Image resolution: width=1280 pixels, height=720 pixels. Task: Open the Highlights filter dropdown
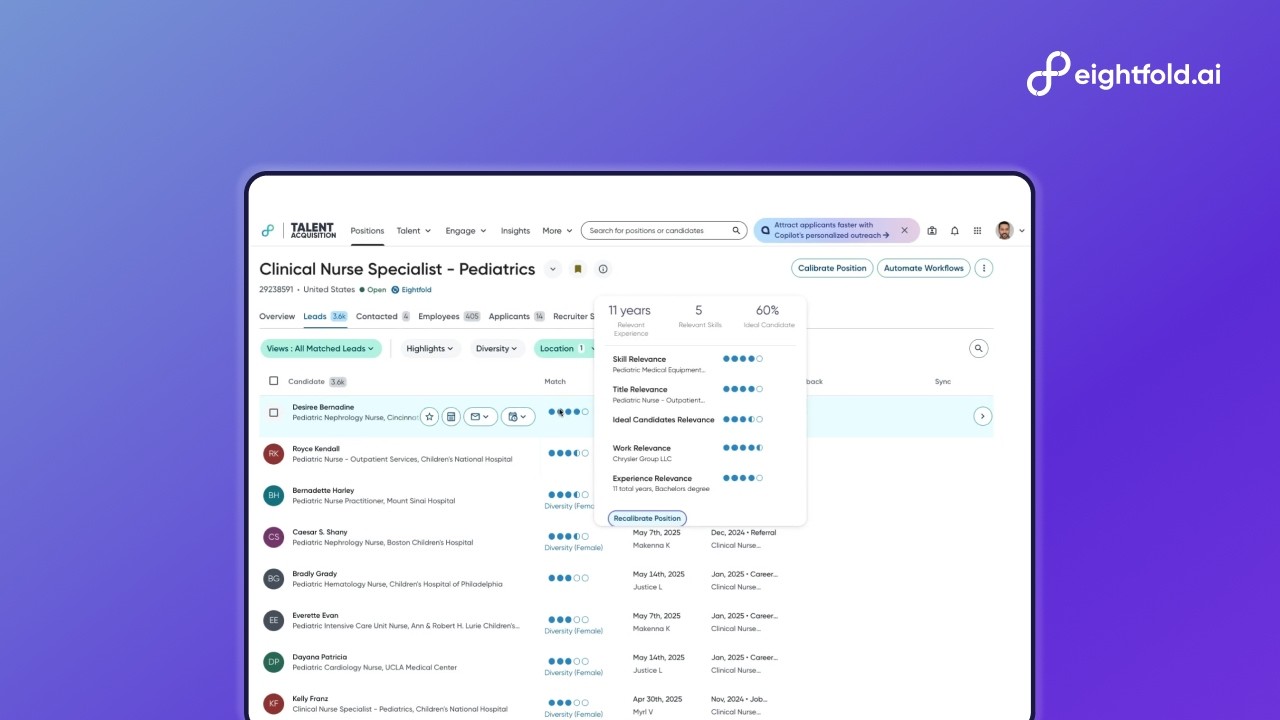click(430, 349)
